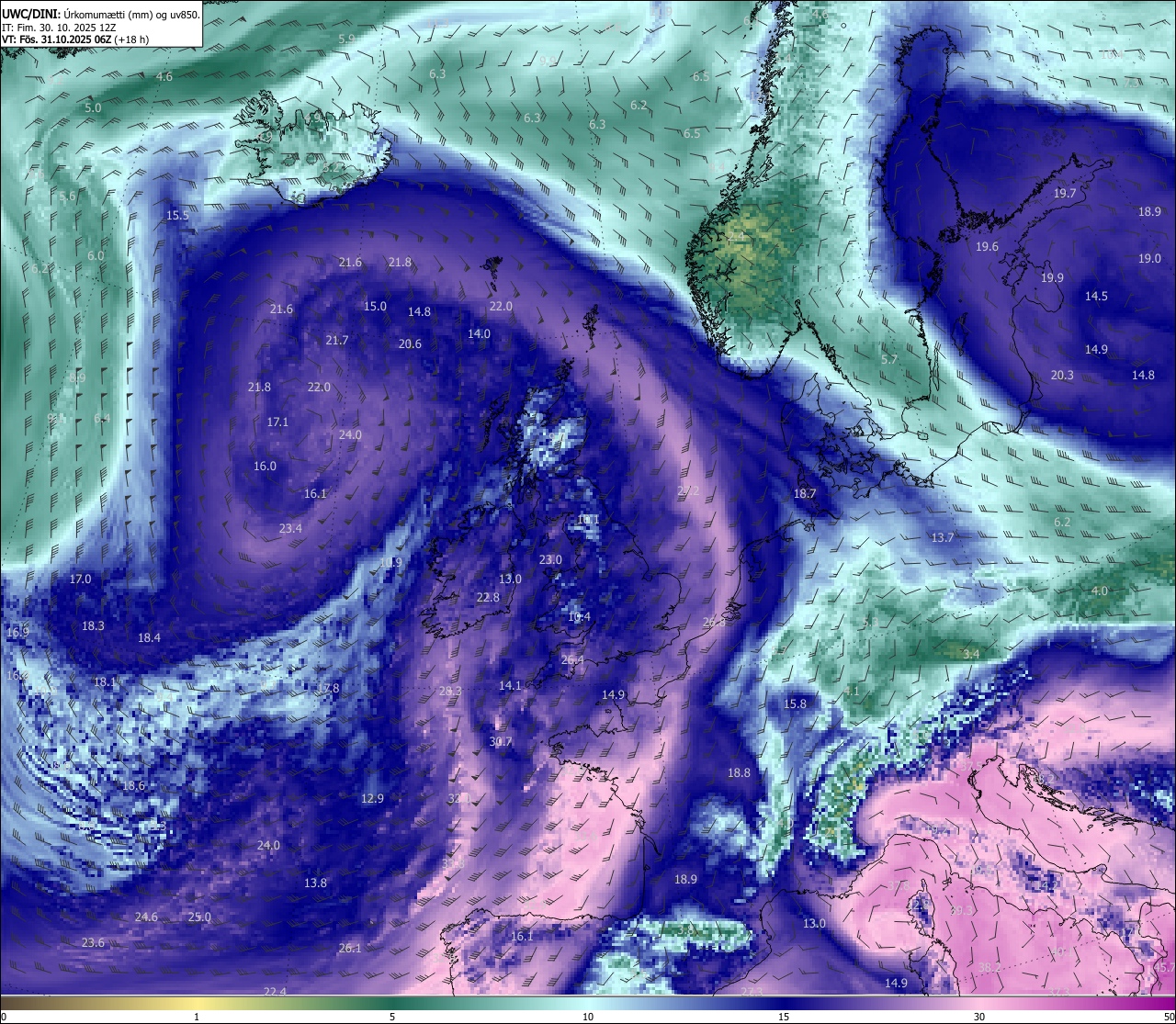Click the map value 24.6
The width and height of the screenshot is (1176, 1024).
click(x=146, y=917)
